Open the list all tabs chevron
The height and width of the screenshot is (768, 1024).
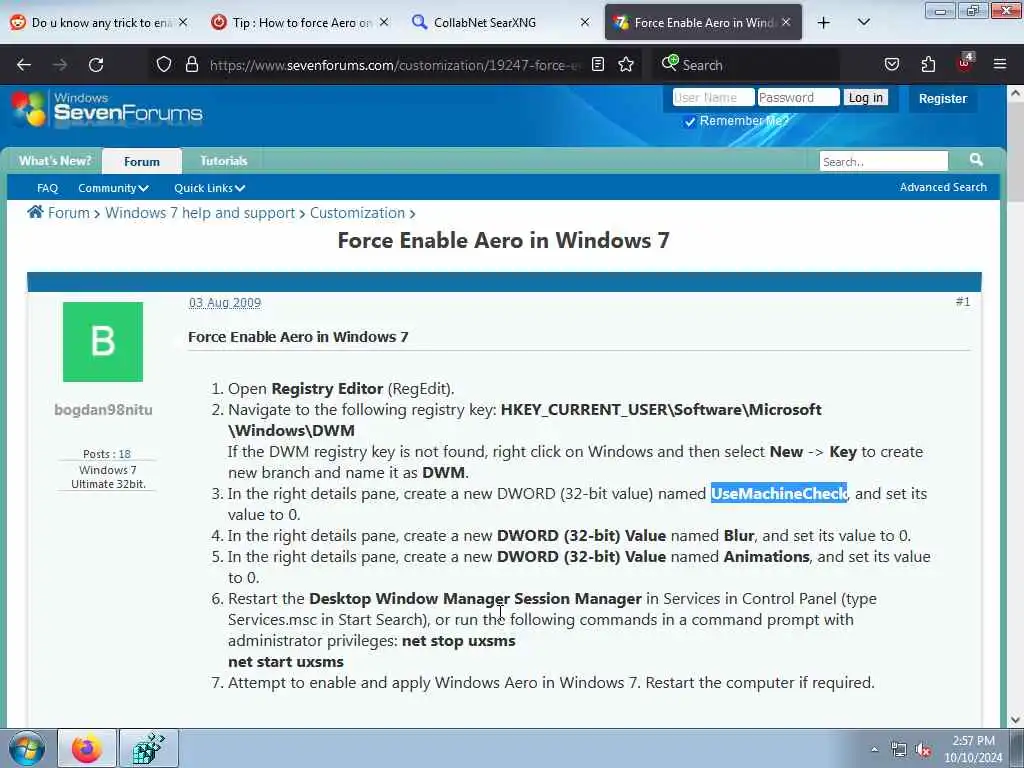(x=863, y=23)
